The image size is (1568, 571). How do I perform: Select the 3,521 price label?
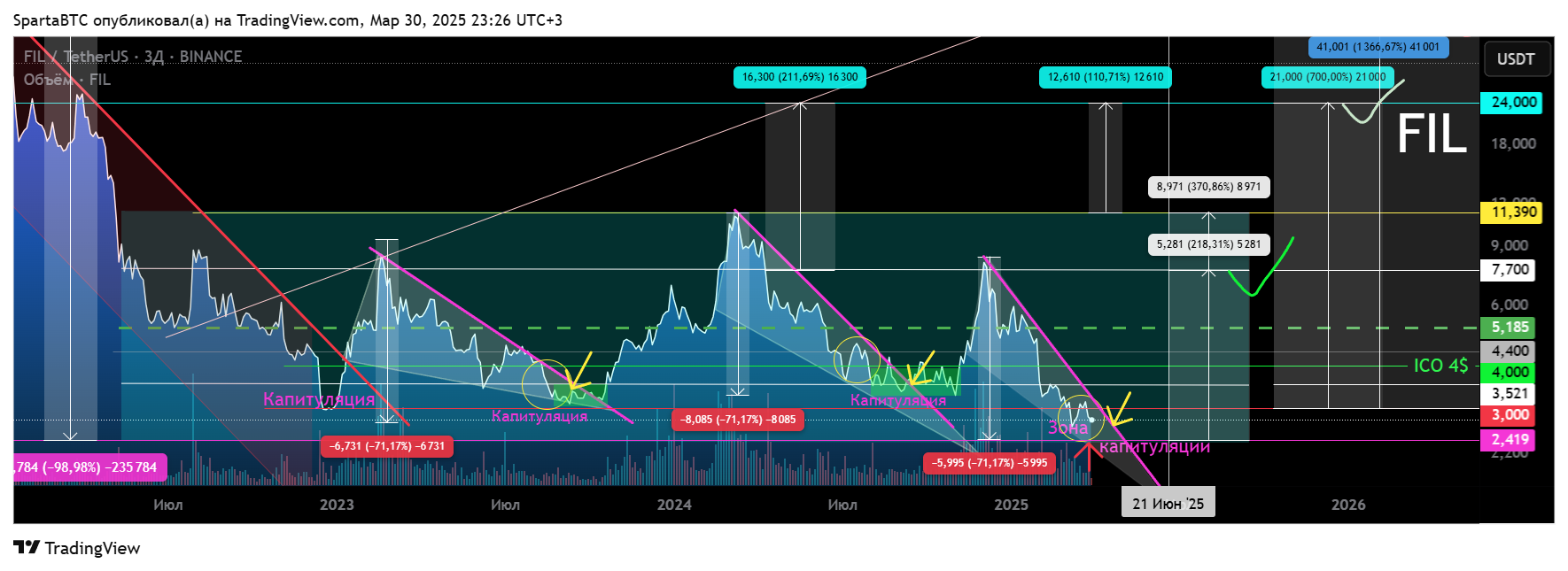pos(1509,394)
